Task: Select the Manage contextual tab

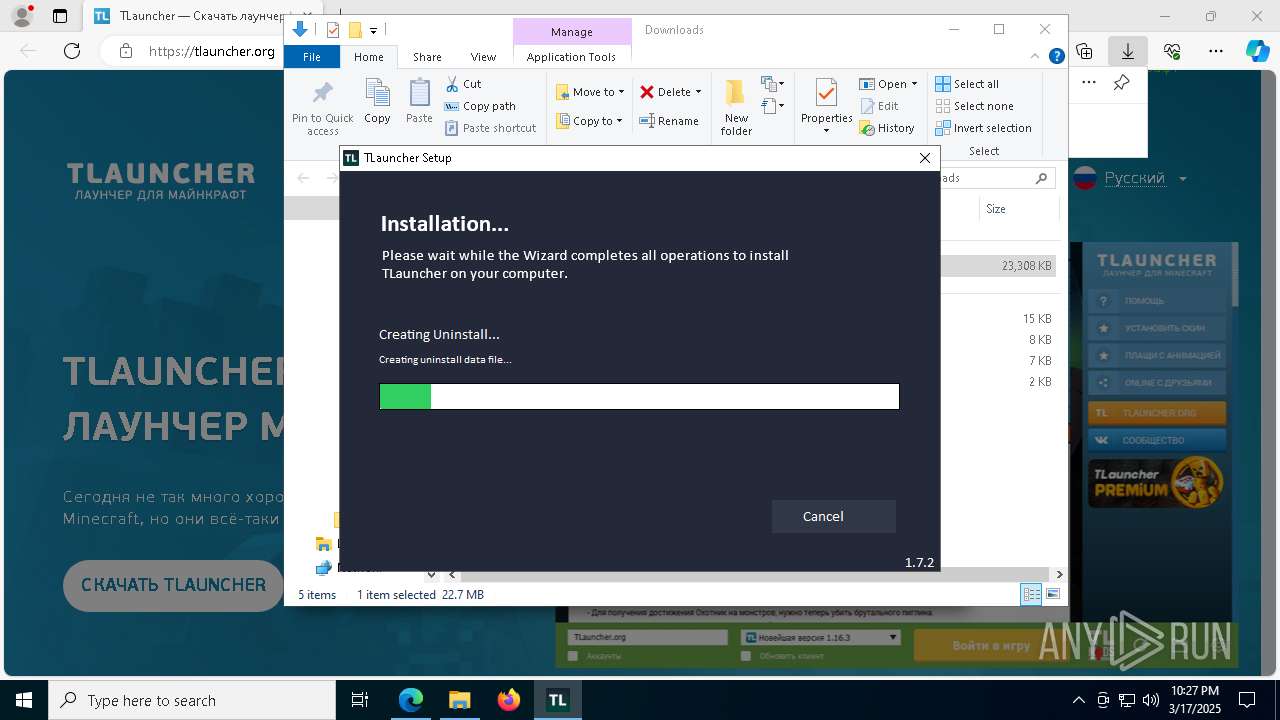Action: (572, 32)
